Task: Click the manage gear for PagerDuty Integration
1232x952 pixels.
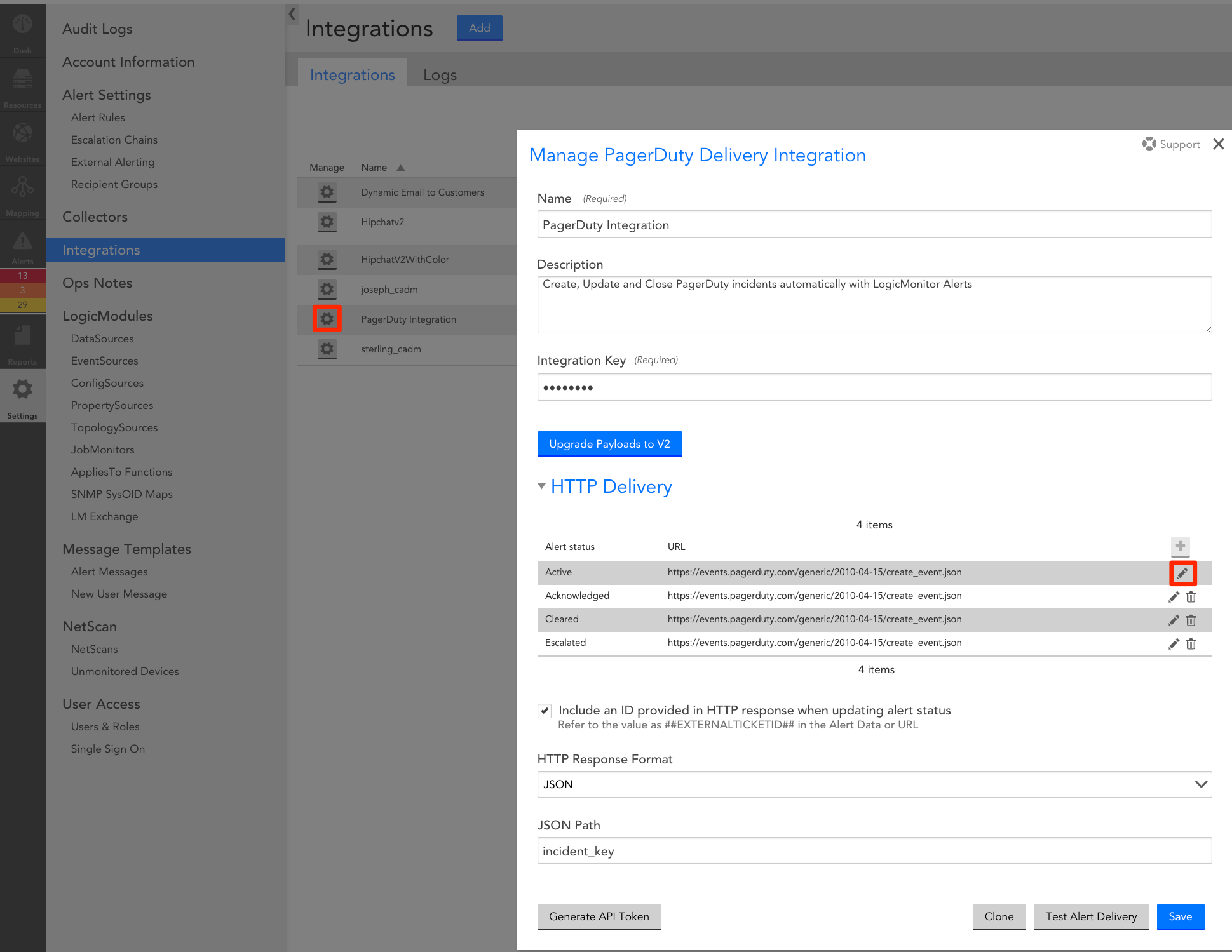Action: pyautogui.click(x=327, y=319)
